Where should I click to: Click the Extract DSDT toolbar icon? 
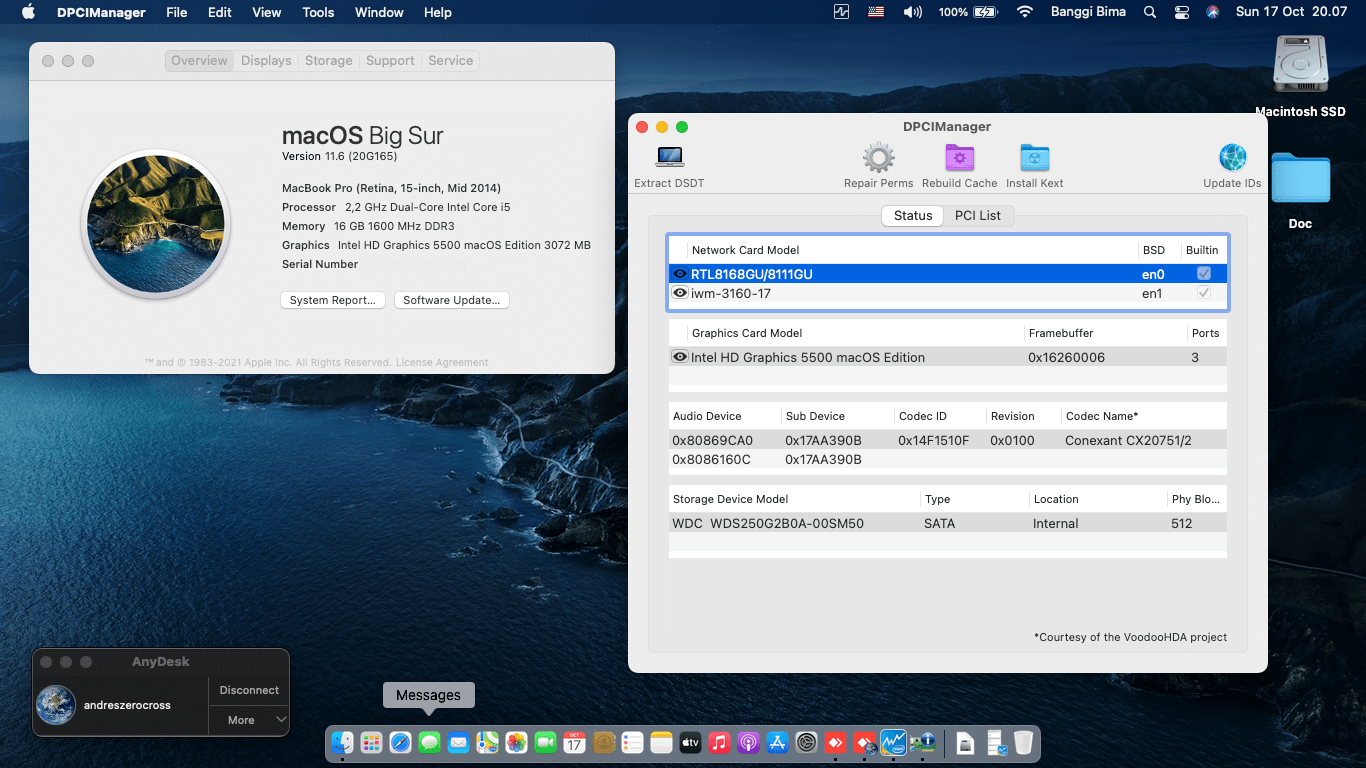point(669,157)
